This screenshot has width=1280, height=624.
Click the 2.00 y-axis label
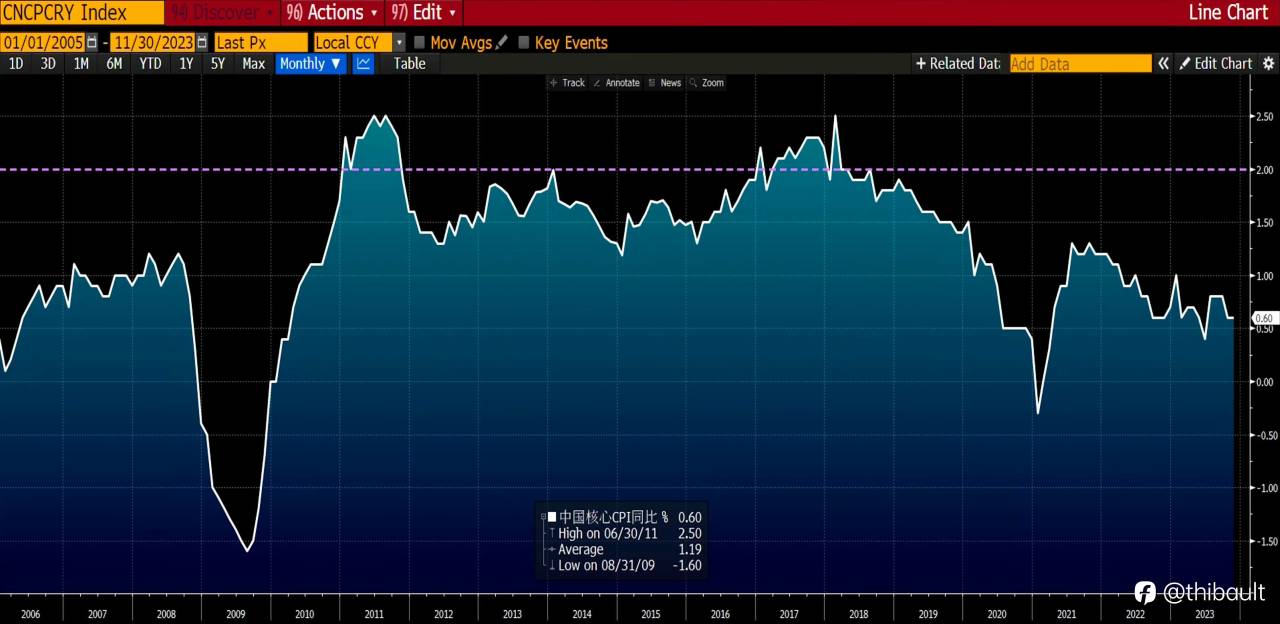(x=1263, y=170)
